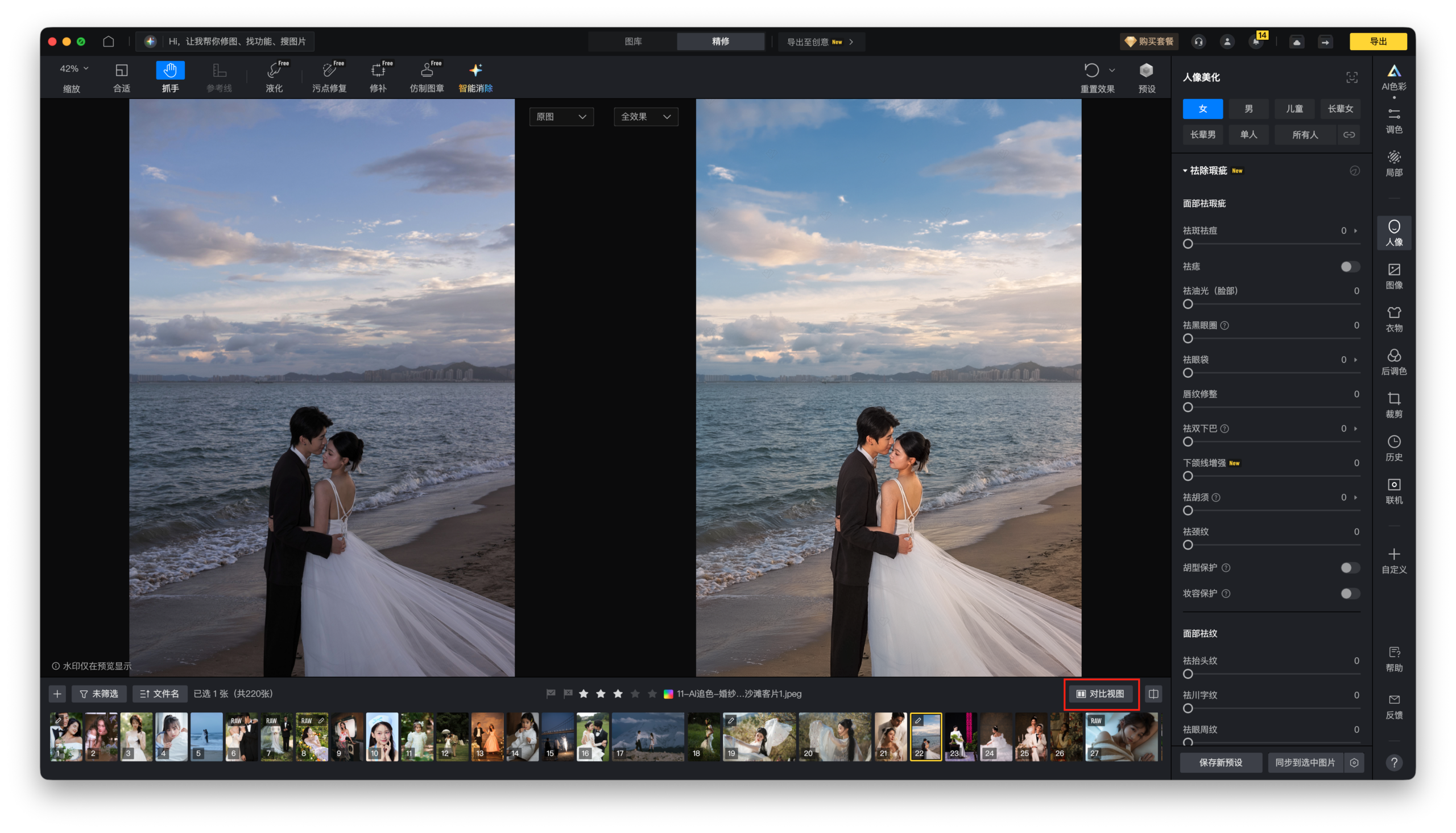Expand the 祛斑祛痘 sub-options arrow
1456x833 pixels.
1355,230
